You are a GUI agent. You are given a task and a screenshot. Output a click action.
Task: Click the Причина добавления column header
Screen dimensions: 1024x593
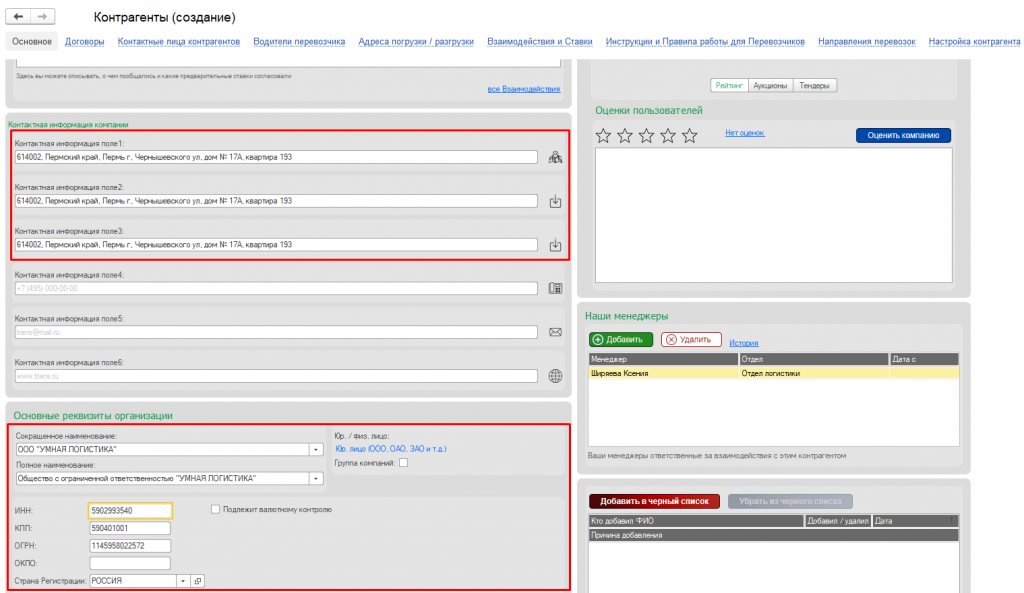click(773, 536)
